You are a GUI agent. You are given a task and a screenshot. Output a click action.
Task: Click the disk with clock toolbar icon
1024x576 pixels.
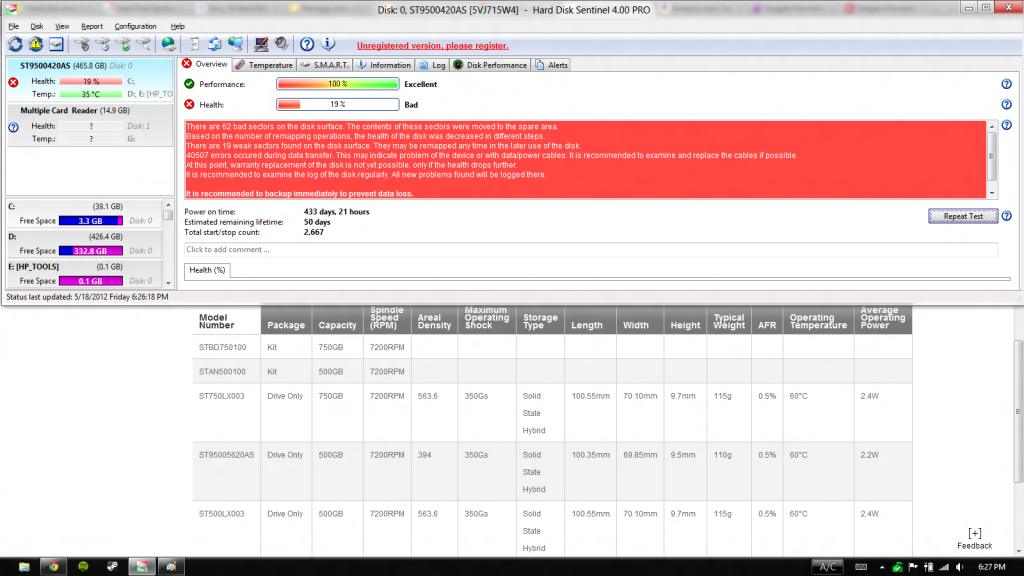click(103, 44)
